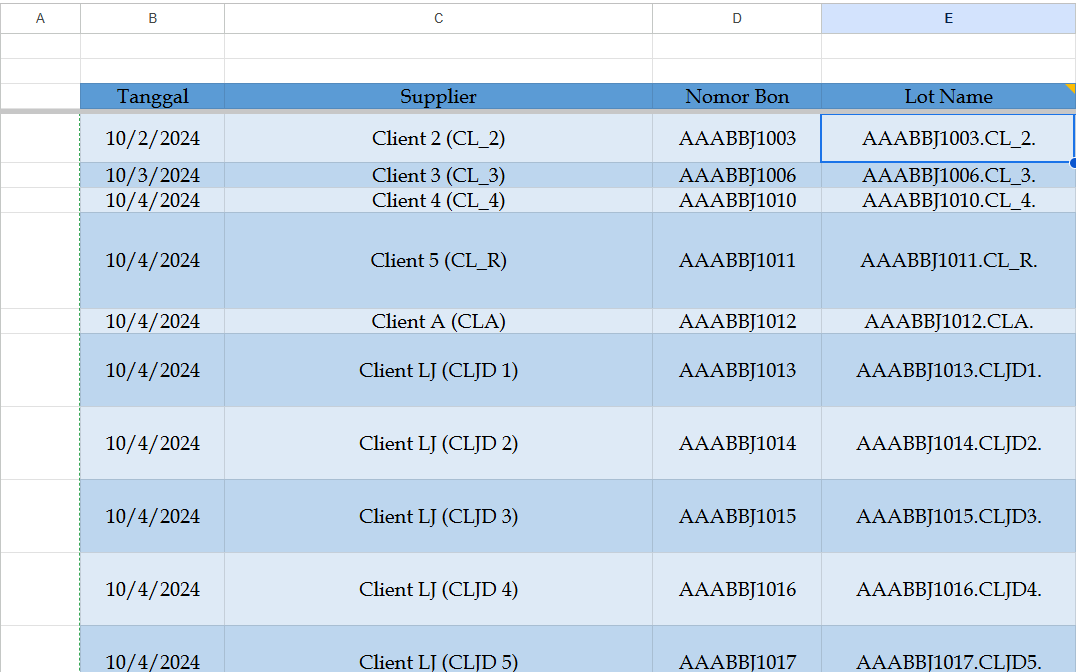Image resolution: width=1076 pixels, height=672 pixels.
Task: Select date cell in CLJD 3 row
Action: click(x=152, y=516)
